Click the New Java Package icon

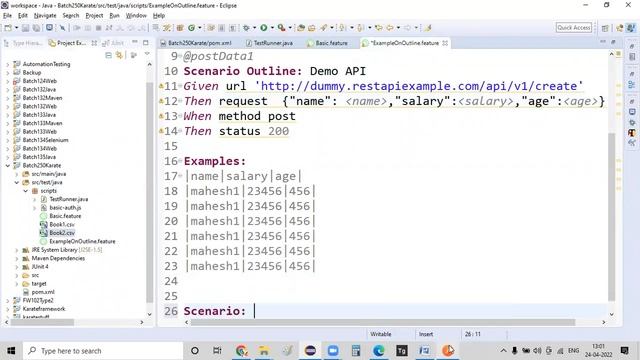180,28
